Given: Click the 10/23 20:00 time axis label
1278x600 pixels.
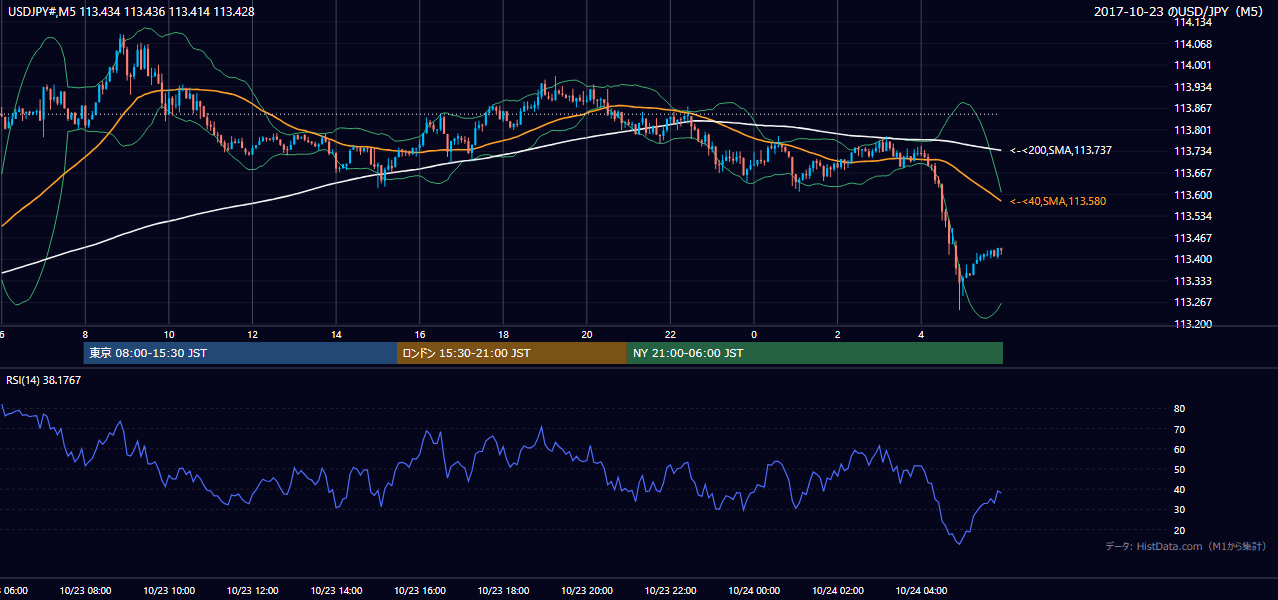Looking at the screenshot, I should (x=587, y=591).
